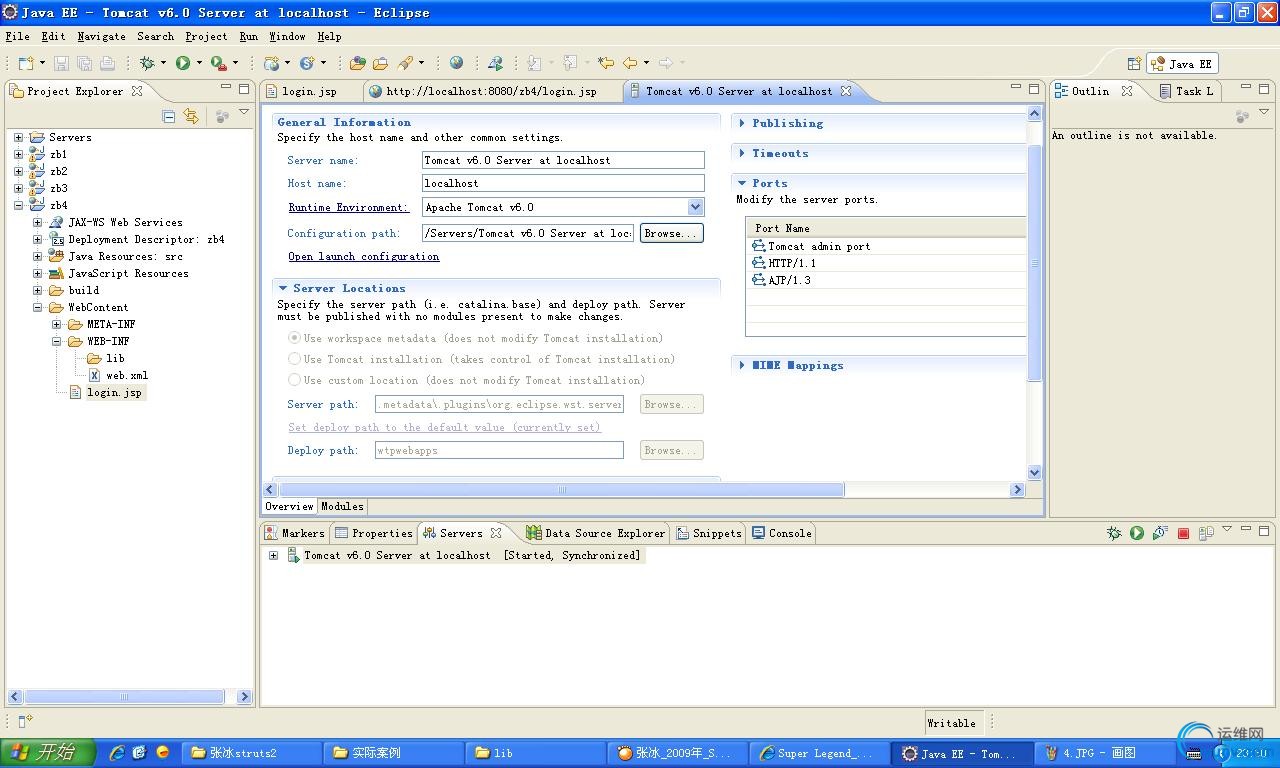Click green Start the server icon in Servers view

[x=1137, y=533]
